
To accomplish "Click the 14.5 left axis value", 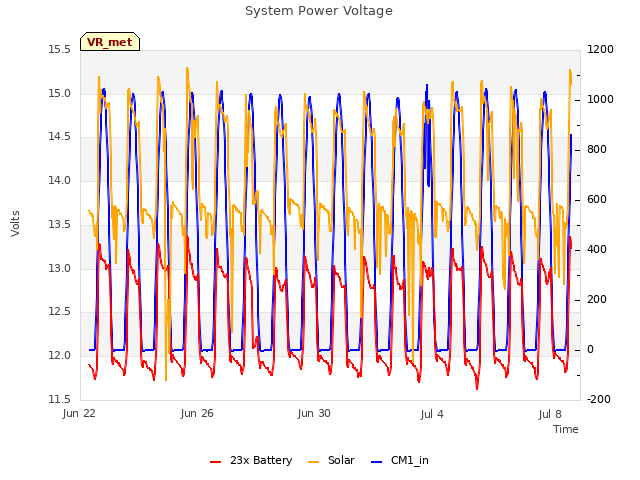I will point(60,137).
